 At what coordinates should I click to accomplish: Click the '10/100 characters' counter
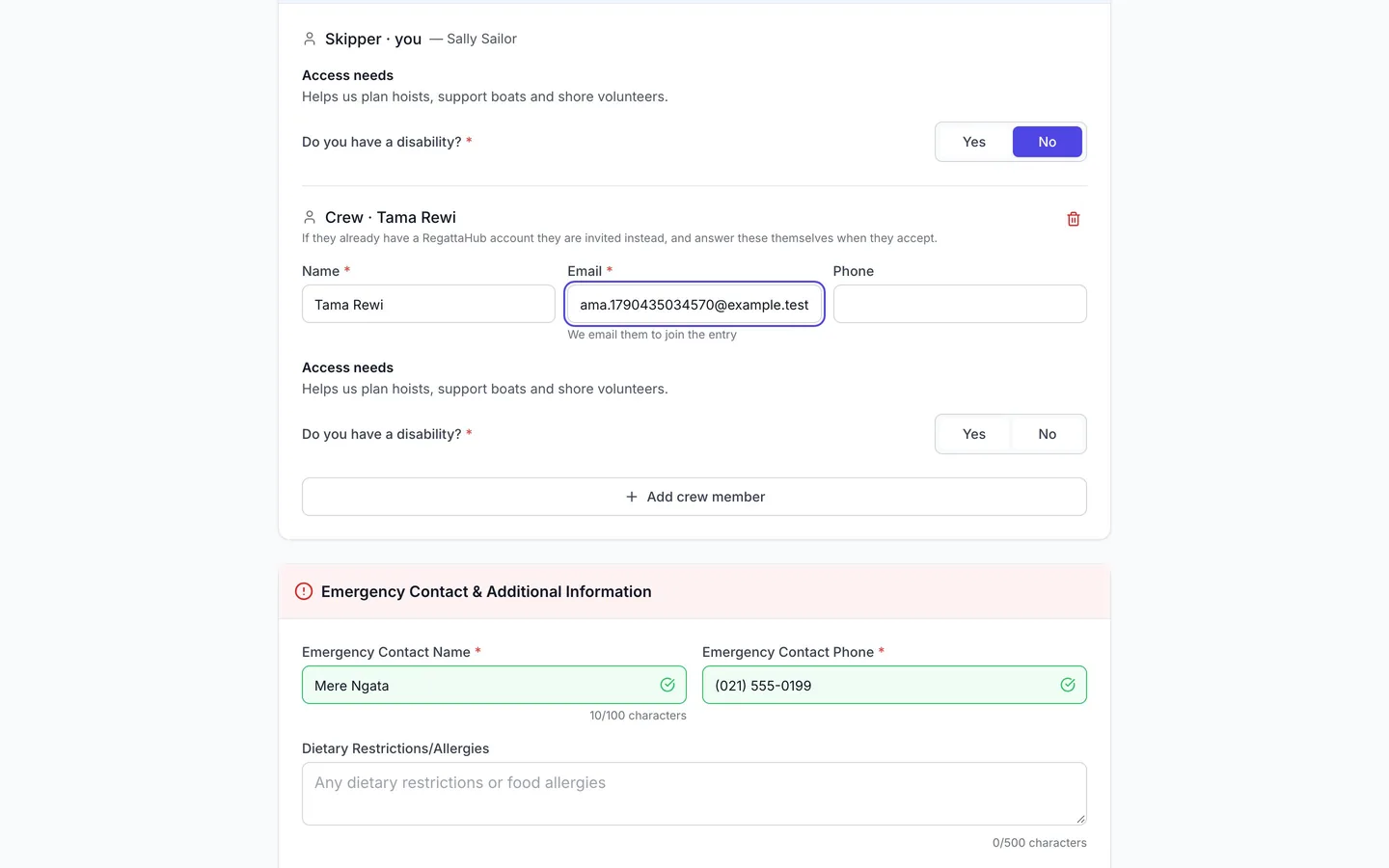[638, 716]
